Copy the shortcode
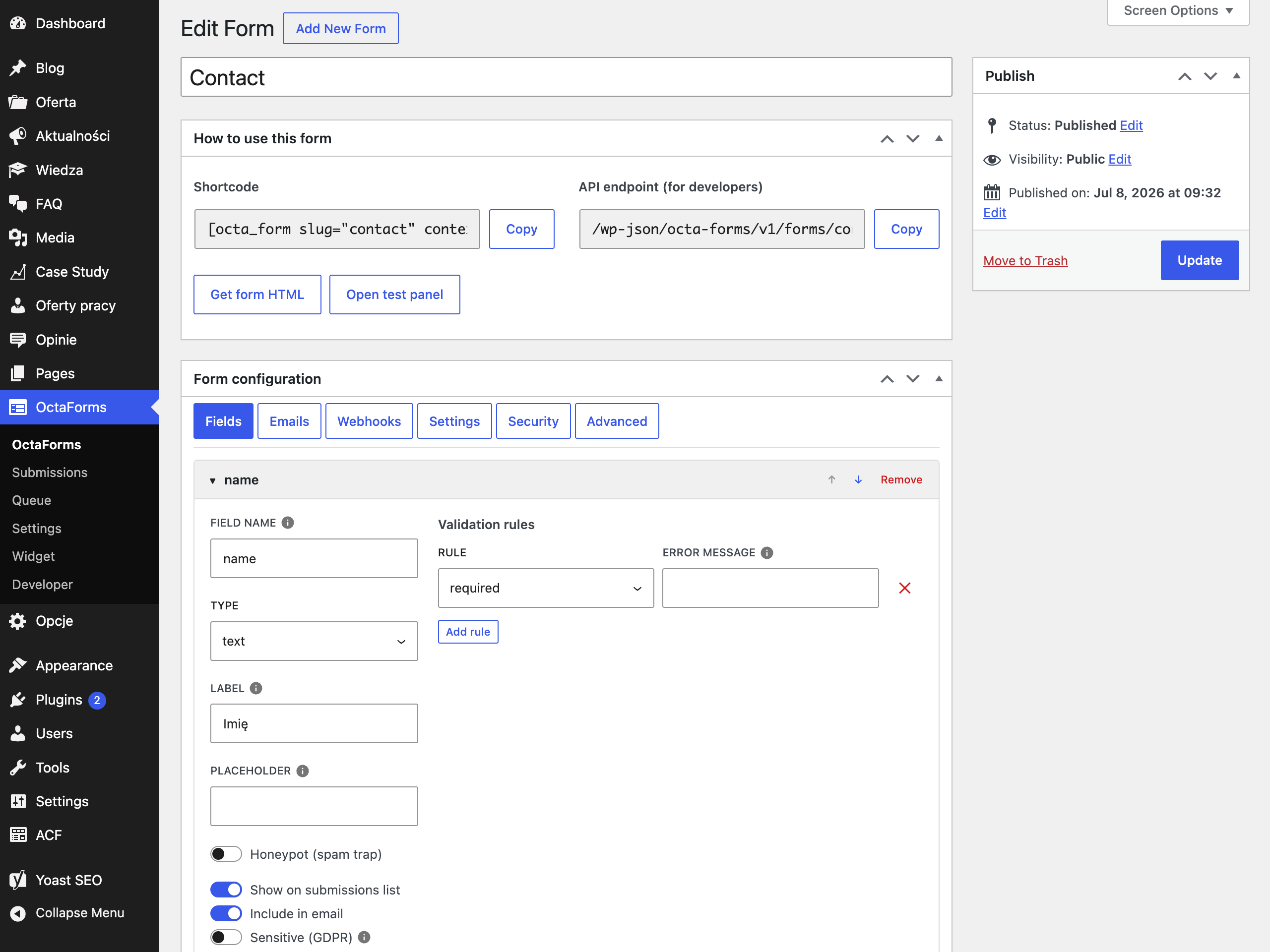Image resolution: width=1270 pixels, height=952 pixels. click(x=521, y=229)
